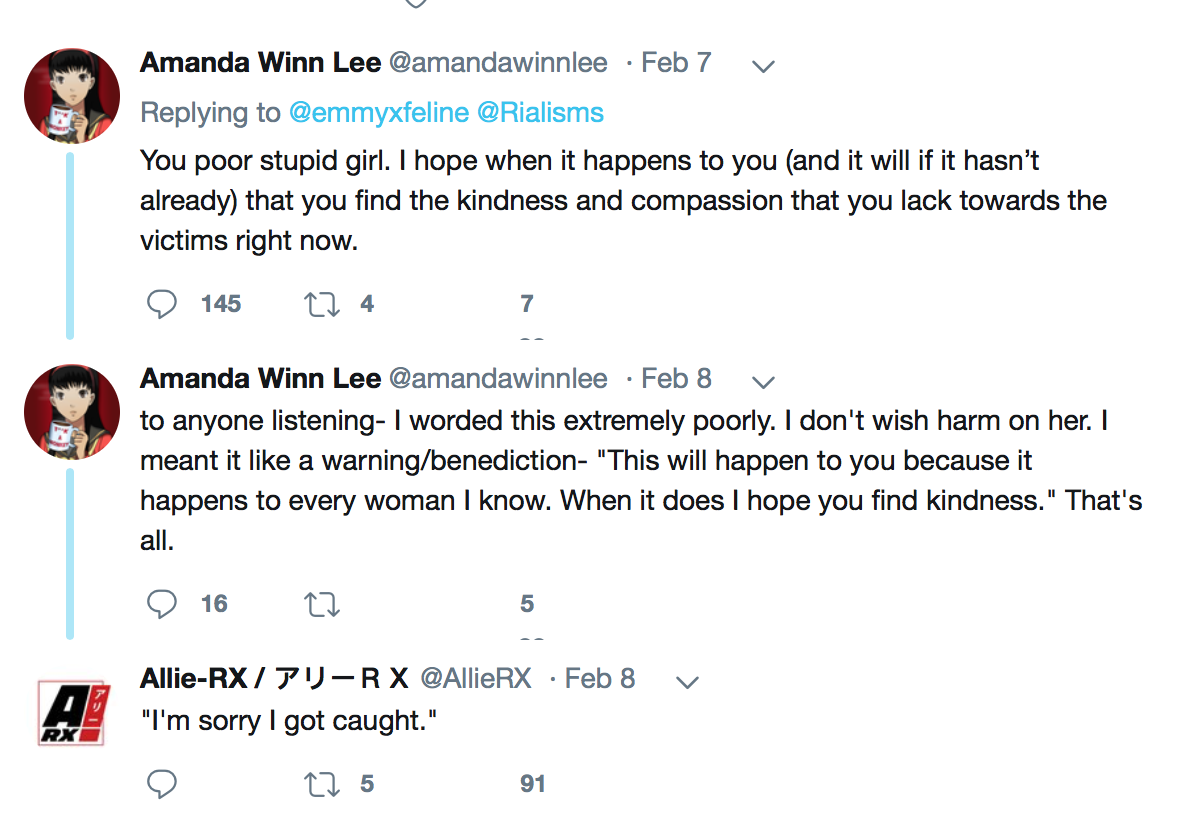Click the 7 likes count on the Feb 7 tweet

pyautogui.click(x=527, y=304)
